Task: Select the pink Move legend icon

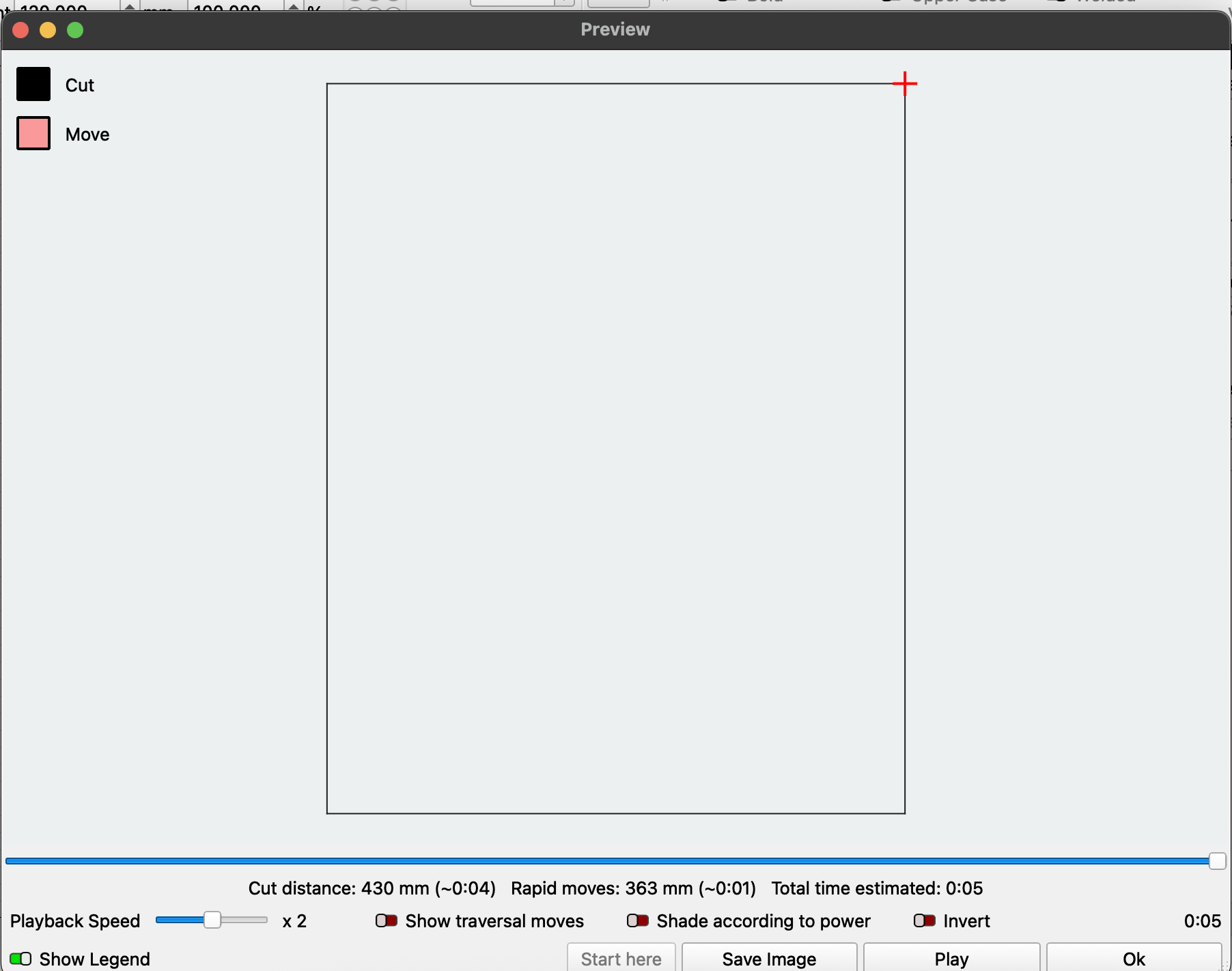Action: [x=33, y=133]
